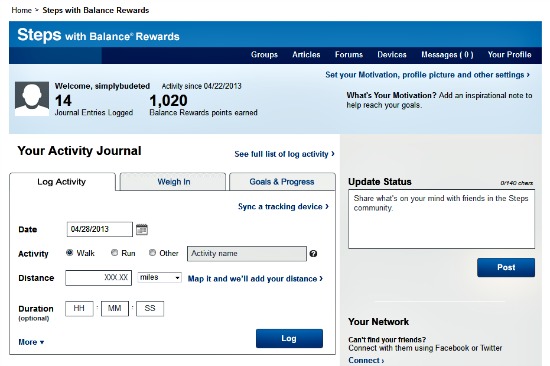Click the Update Status text area
This screenshot has height=366, width=550.
442,219
